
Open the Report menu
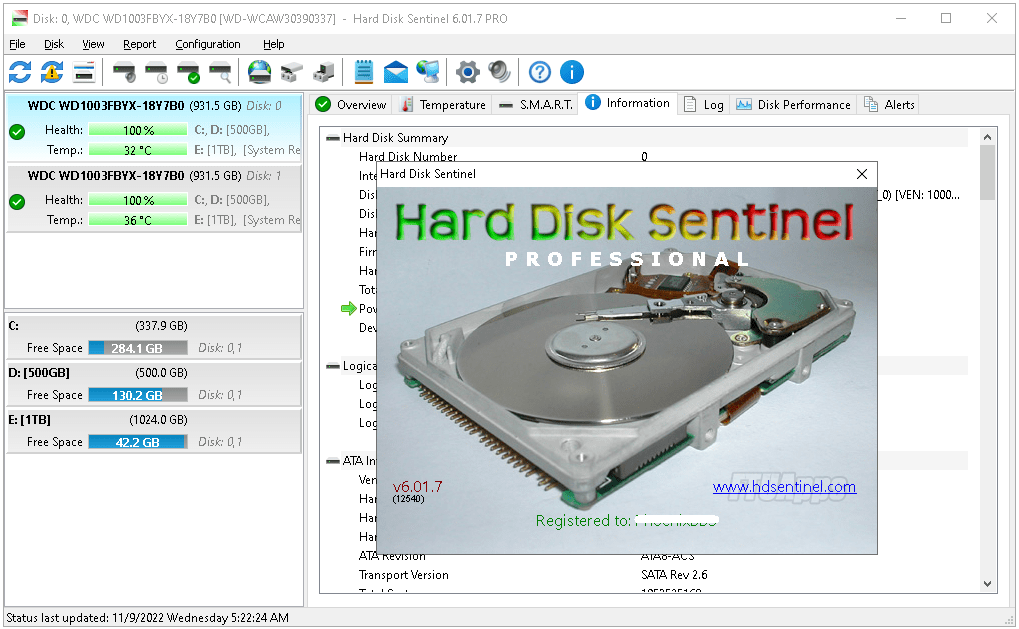(x=140, y=44)
